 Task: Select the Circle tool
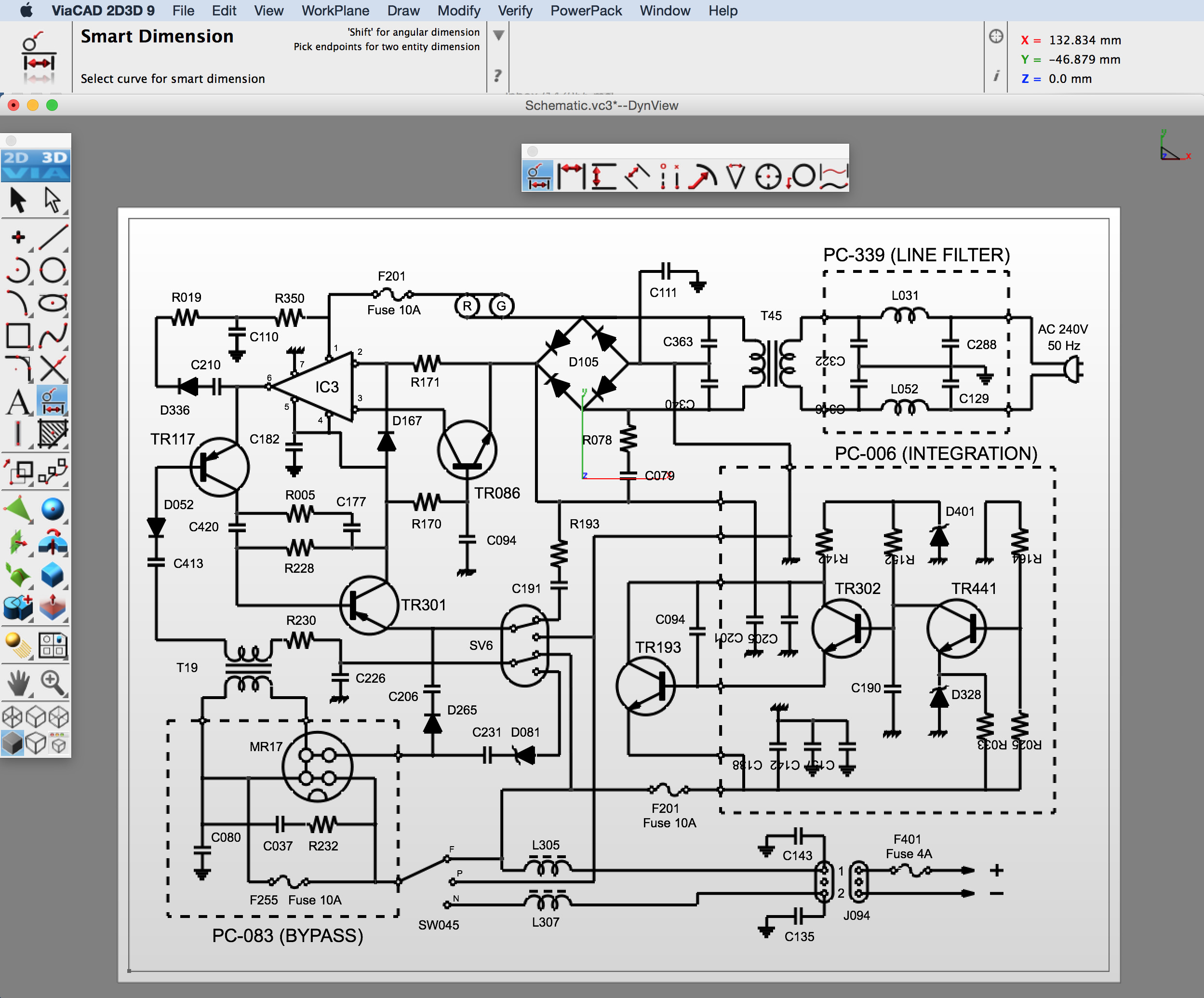[x=52, y=269]
